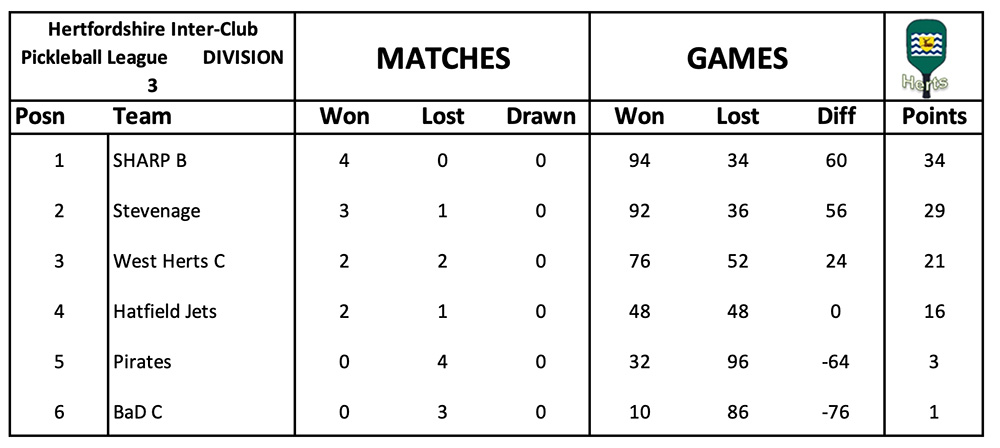Click the MATCHES section header
This screenshot has width=1000, height=448.
443,58
